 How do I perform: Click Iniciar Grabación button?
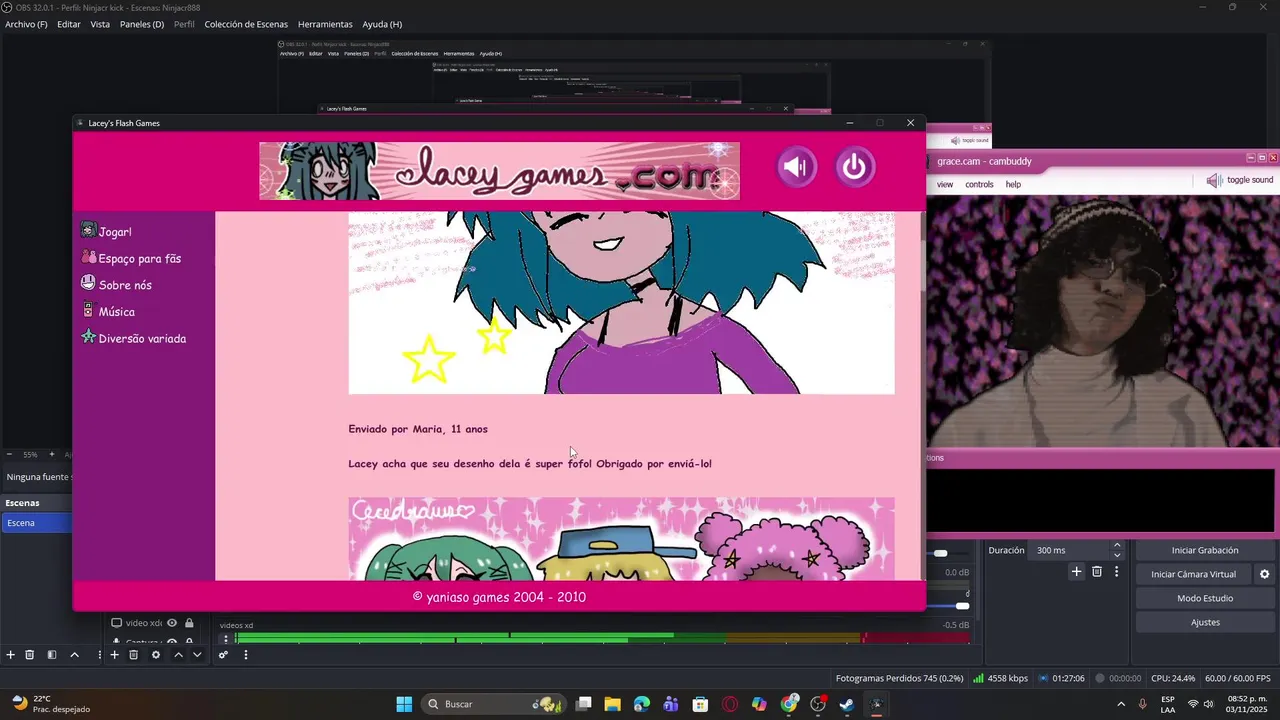pos(1205,550)
